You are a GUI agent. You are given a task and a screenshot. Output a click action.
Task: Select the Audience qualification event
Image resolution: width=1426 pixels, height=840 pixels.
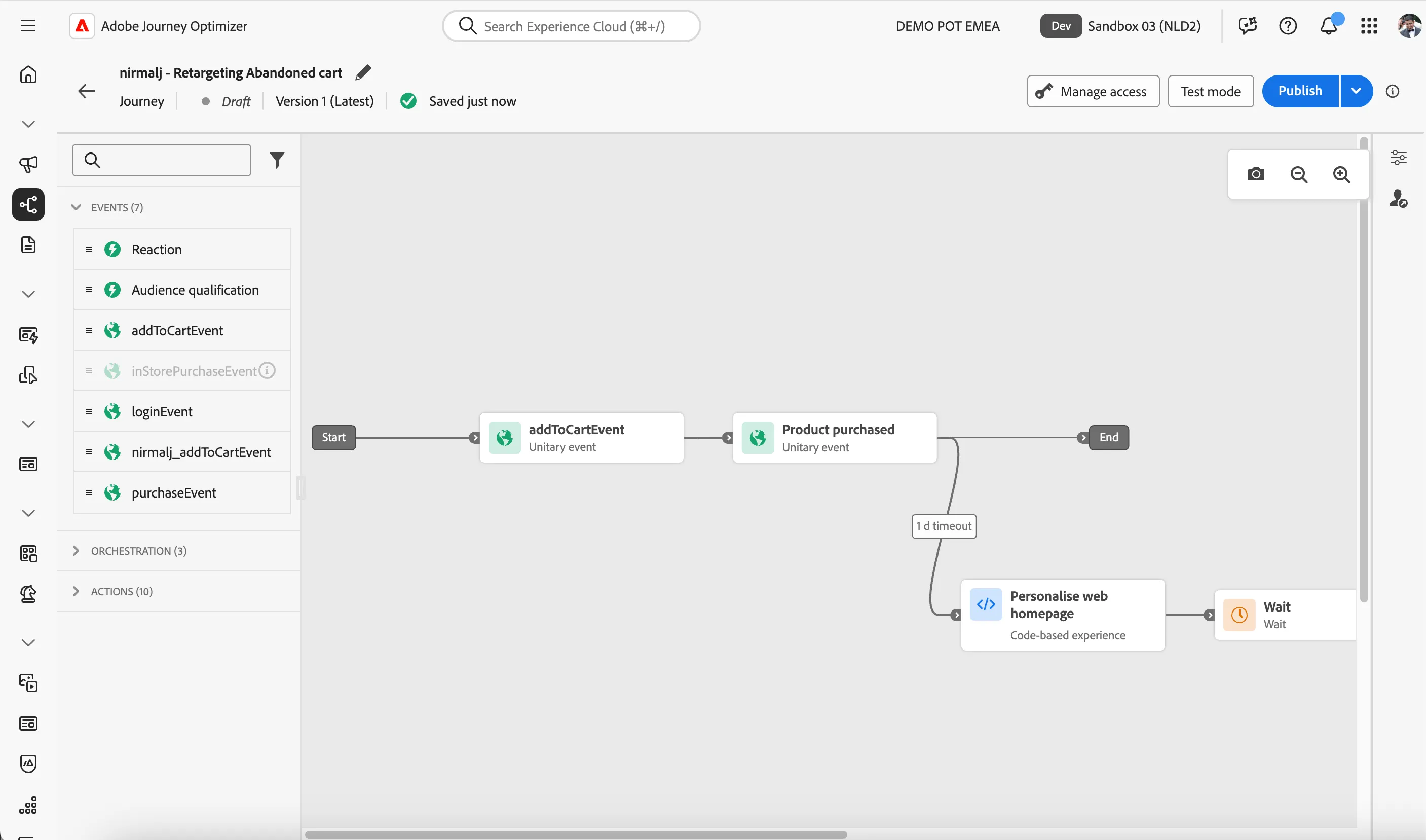(x=182, y=290)
